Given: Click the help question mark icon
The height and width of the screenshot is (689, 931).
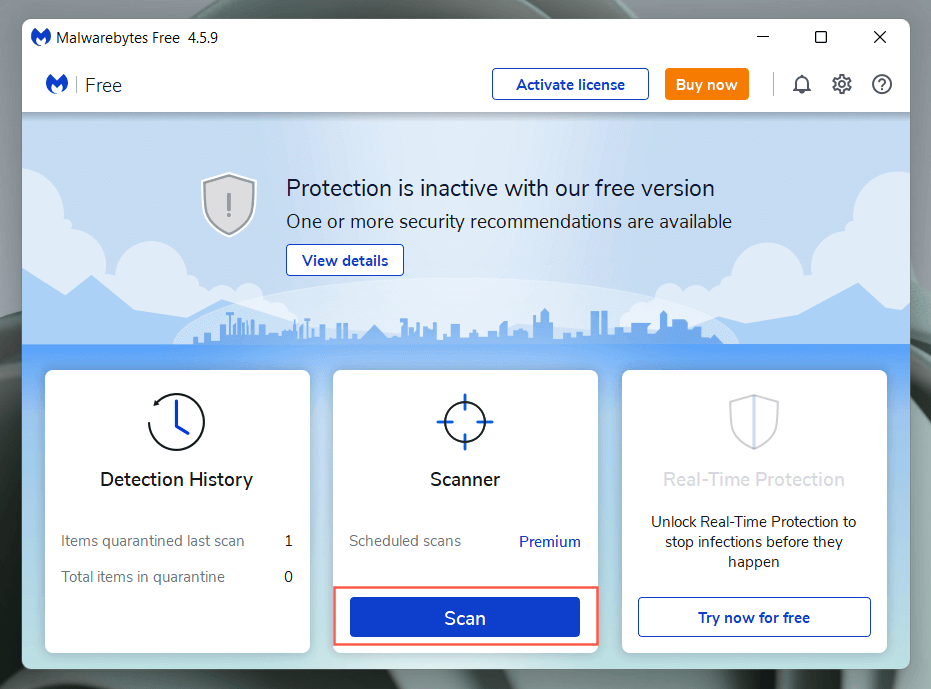Looking at the screenshot, I should [882, 85].
